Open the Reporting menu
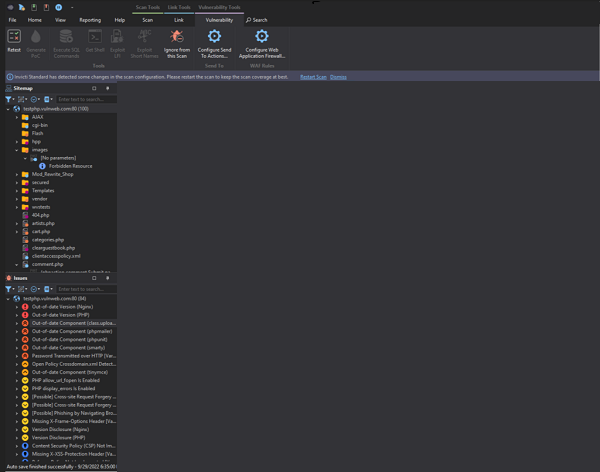This screenshot has width=600, height=472. click(x=90, y=19)
